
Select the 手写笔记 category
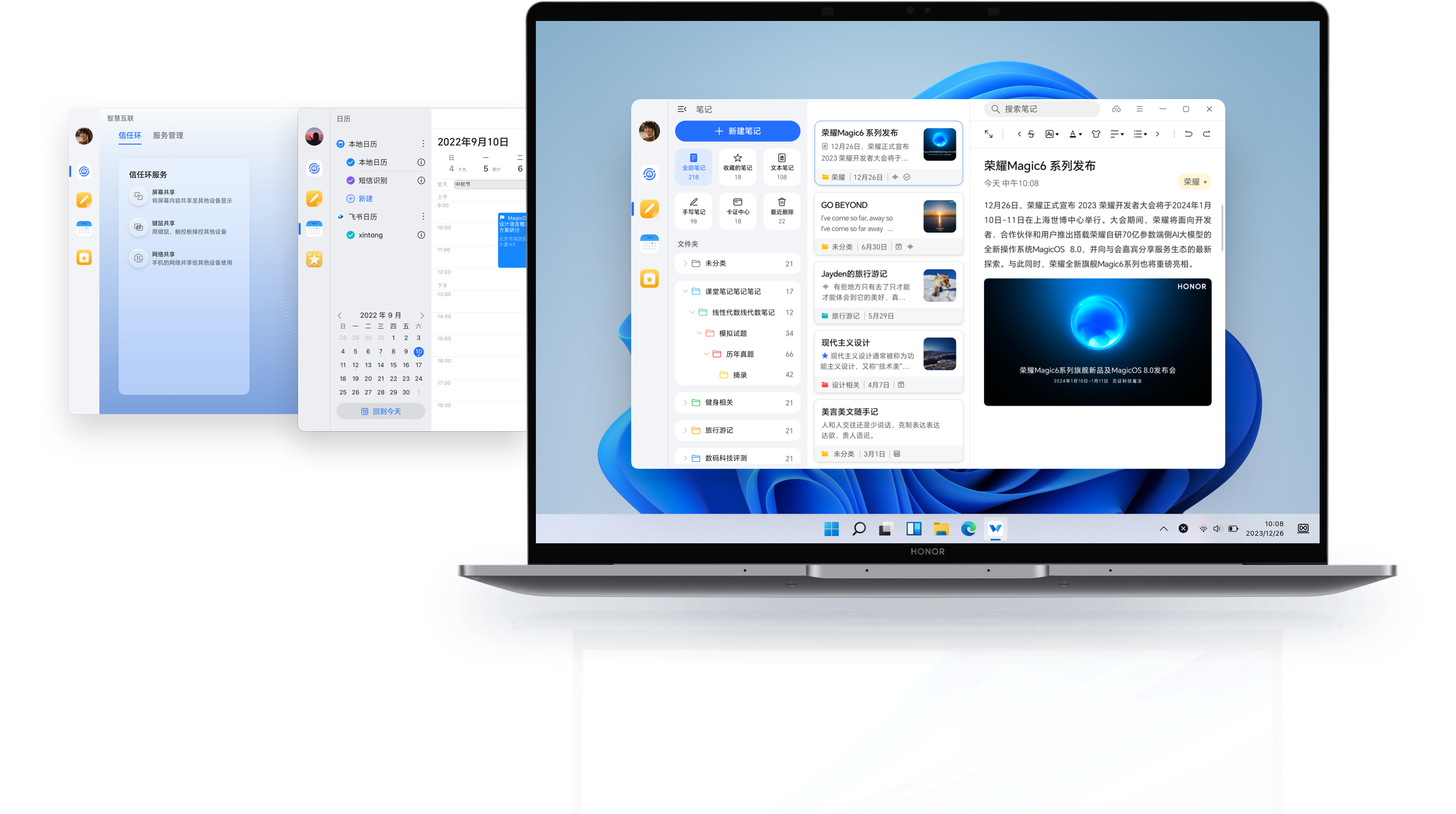[693, 211]
